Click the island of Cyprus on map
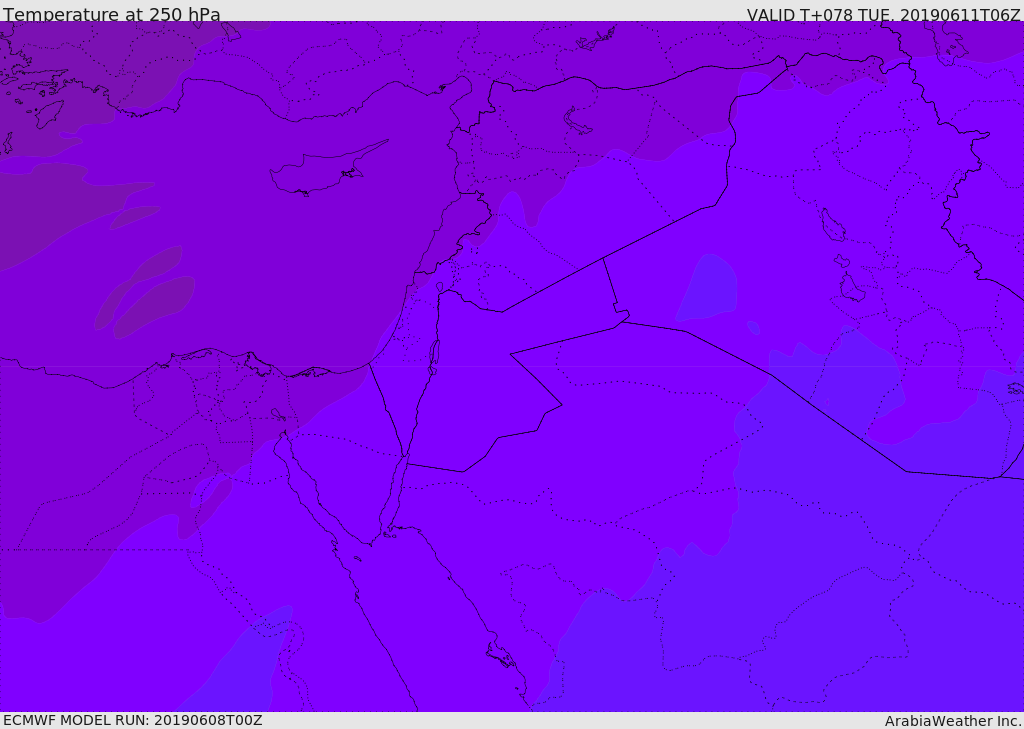Image resolution: width=1024 pixels, height=729 pixels. coord(328,169)
